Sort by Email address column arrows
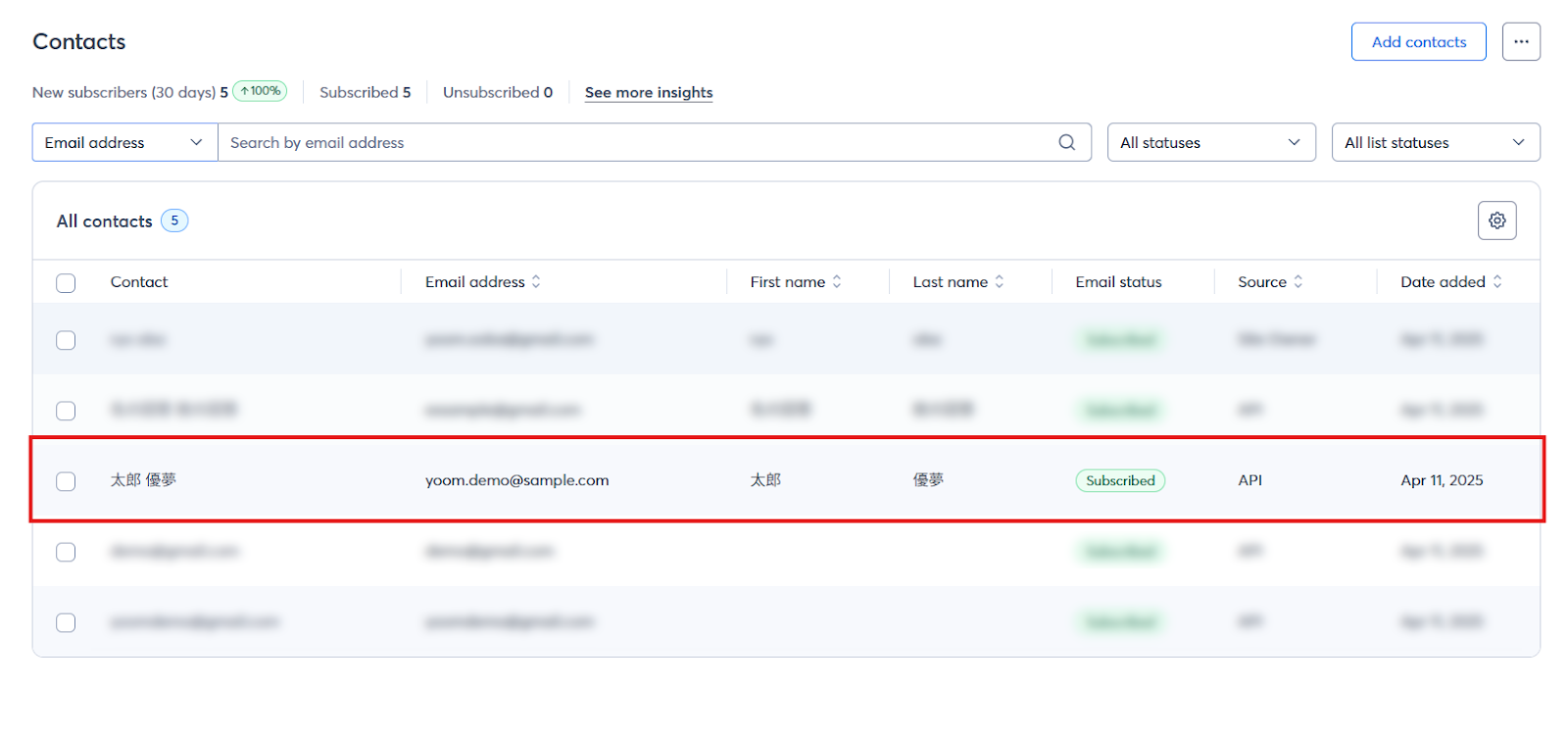Image resolution: width=1568 pixels, height=734 pixels. click(x=536, y=282)
